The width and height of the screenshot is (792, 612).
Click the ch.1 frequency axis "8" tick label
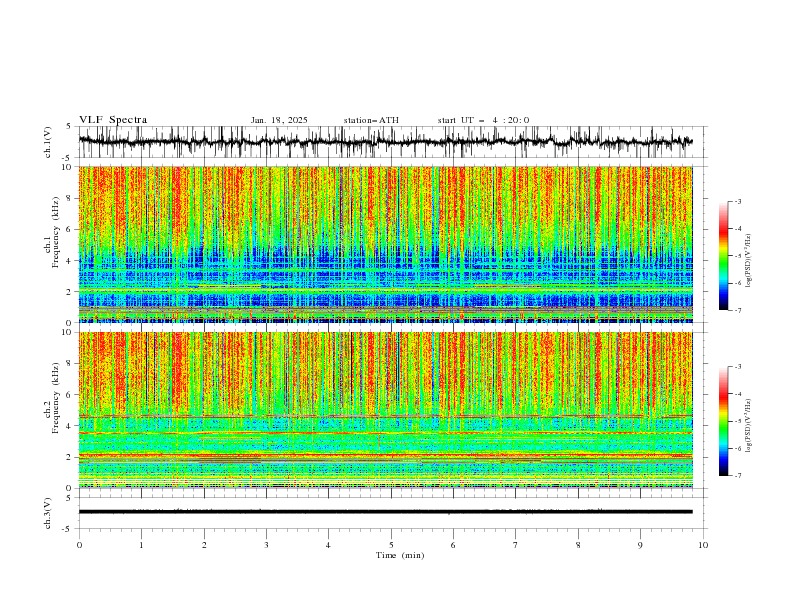point(71,198)
